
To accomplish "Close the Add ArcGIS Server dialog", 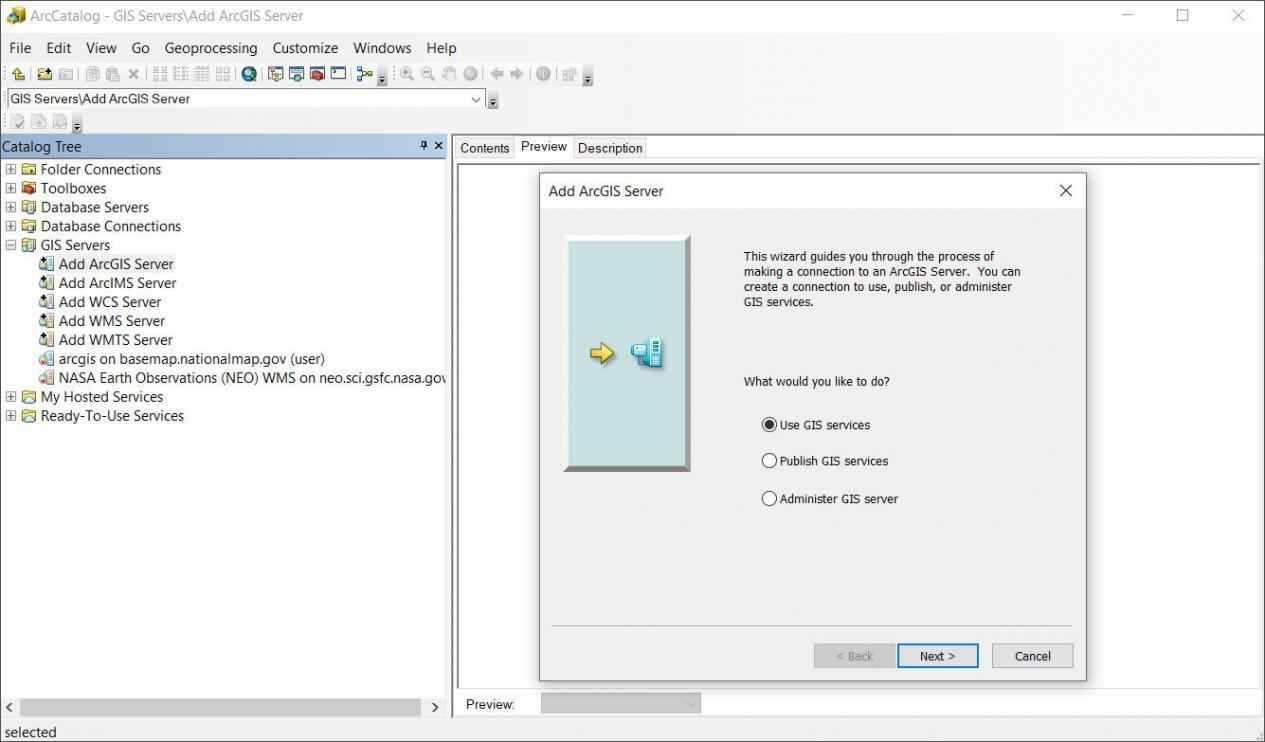I will pos(1065,190).
